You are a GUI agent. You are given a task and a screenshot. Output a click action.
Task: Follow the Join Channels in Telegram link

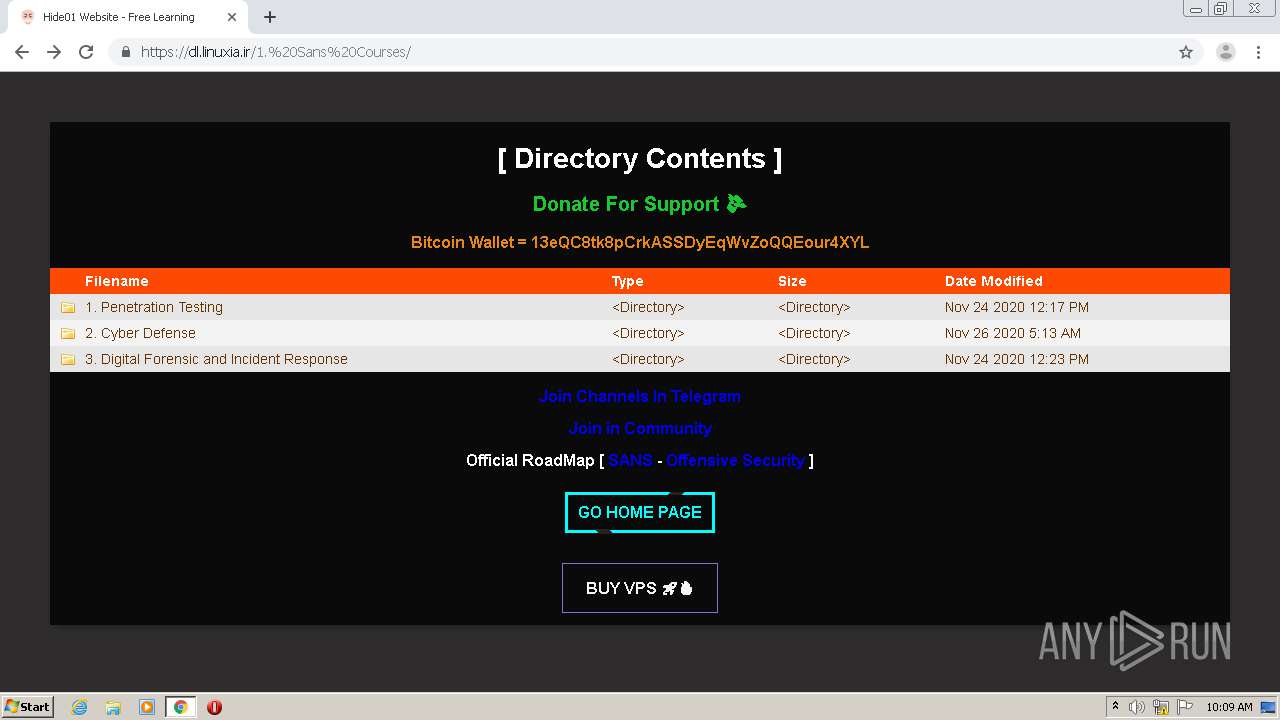click(x=640, y=396)
